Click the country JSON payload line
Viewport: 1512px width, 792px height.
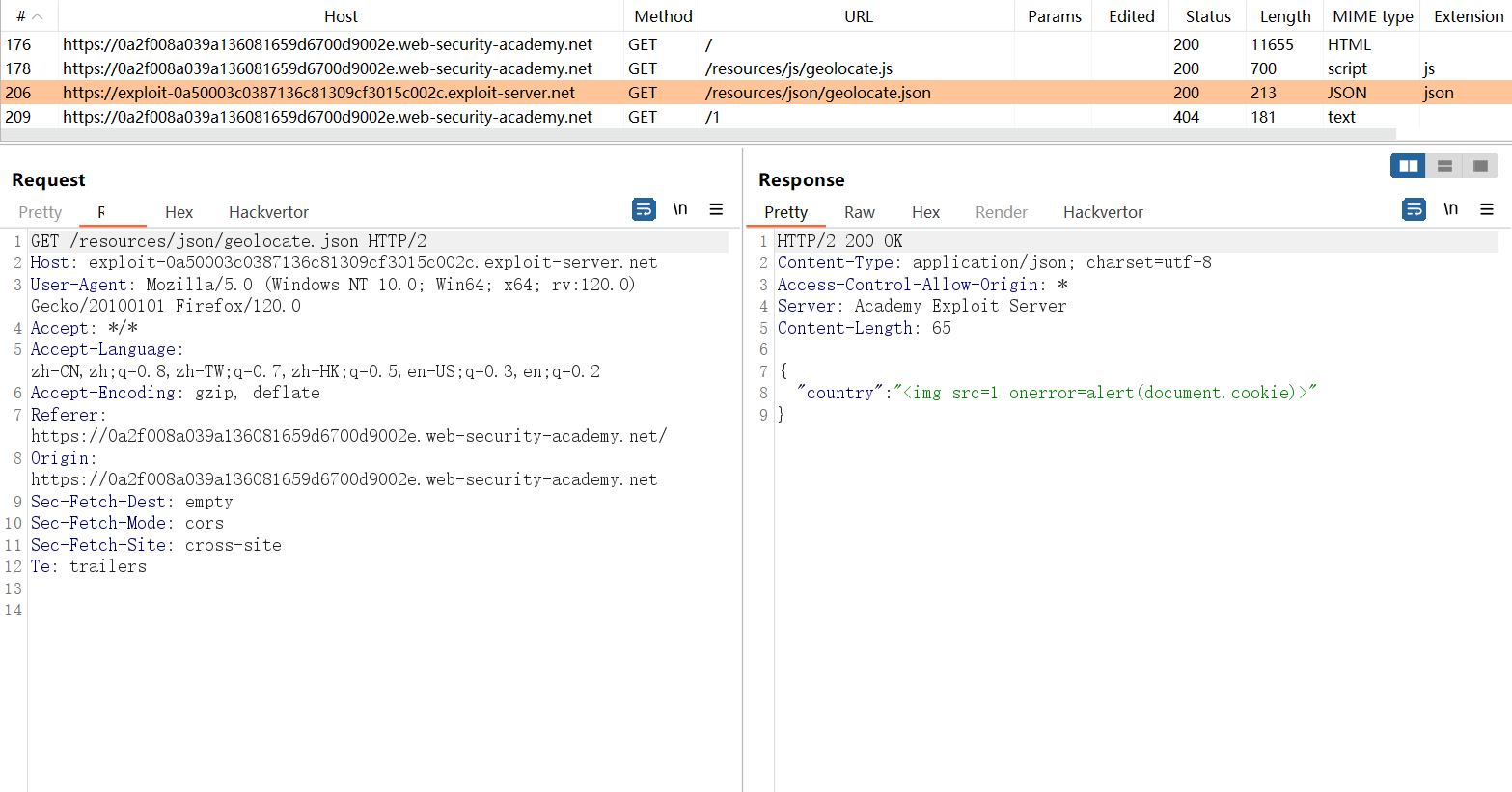(1058, 393)
